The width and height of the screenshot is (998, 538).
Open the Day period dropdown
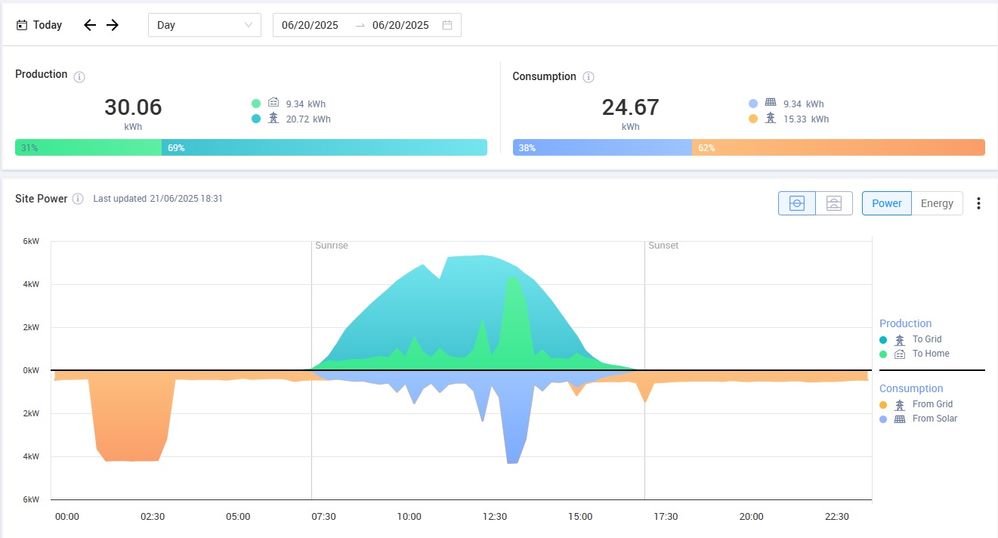click(x=204, y=25)
